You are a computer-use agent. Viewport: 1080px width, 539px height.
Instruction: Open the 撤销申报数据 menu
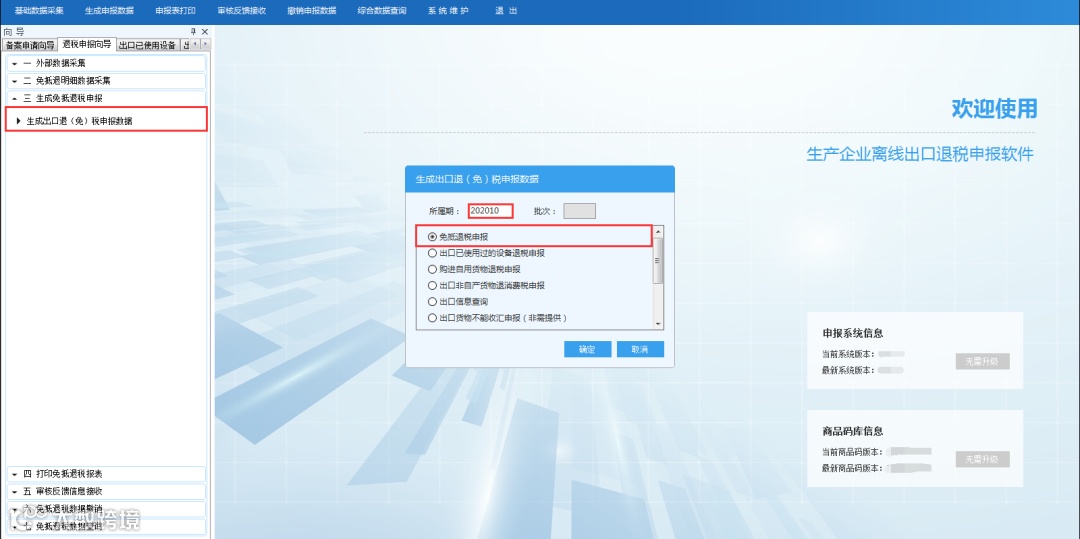click(312, 11)
